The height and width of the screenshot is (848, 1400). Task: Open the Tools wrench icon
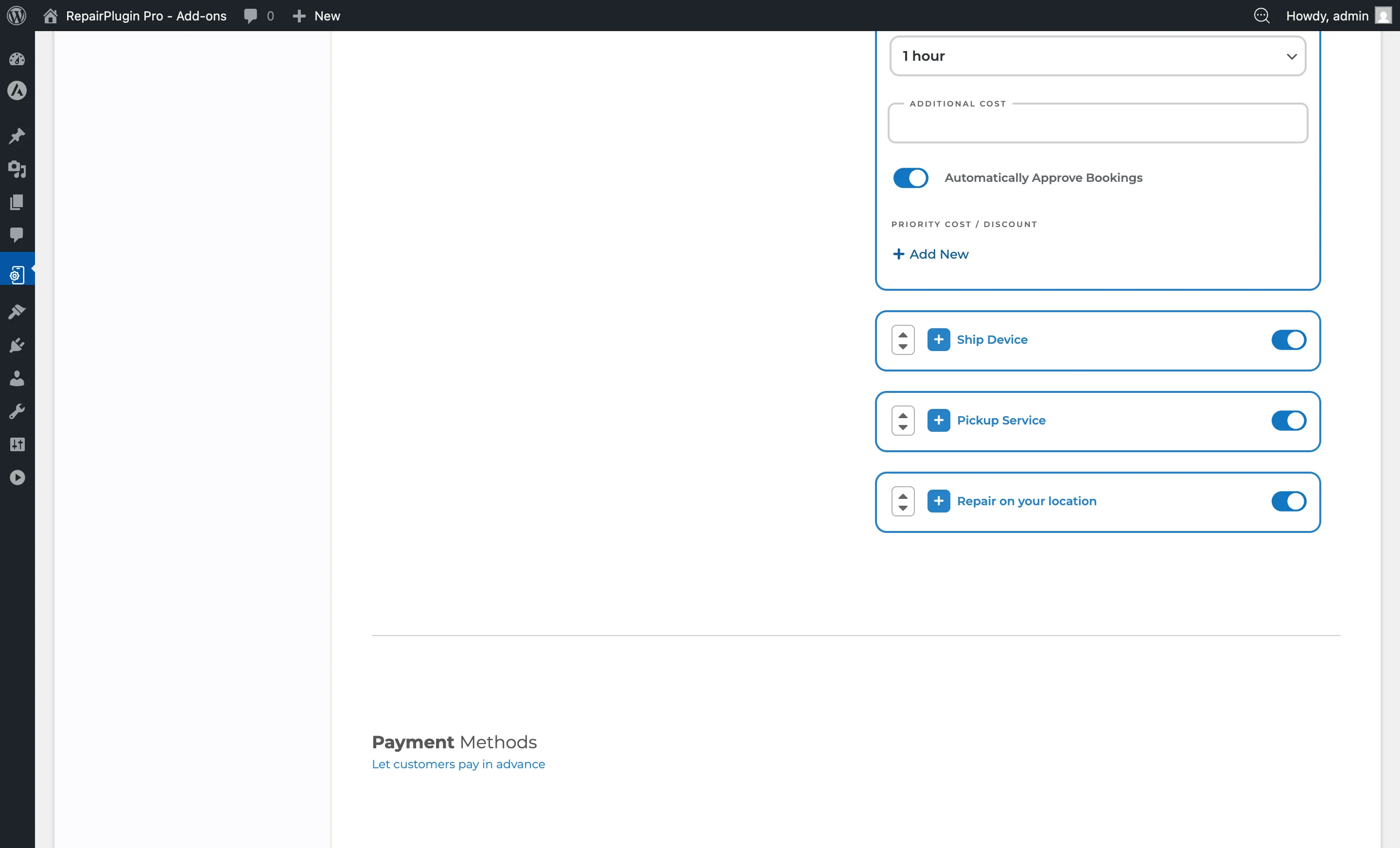[x=17, y=411]
